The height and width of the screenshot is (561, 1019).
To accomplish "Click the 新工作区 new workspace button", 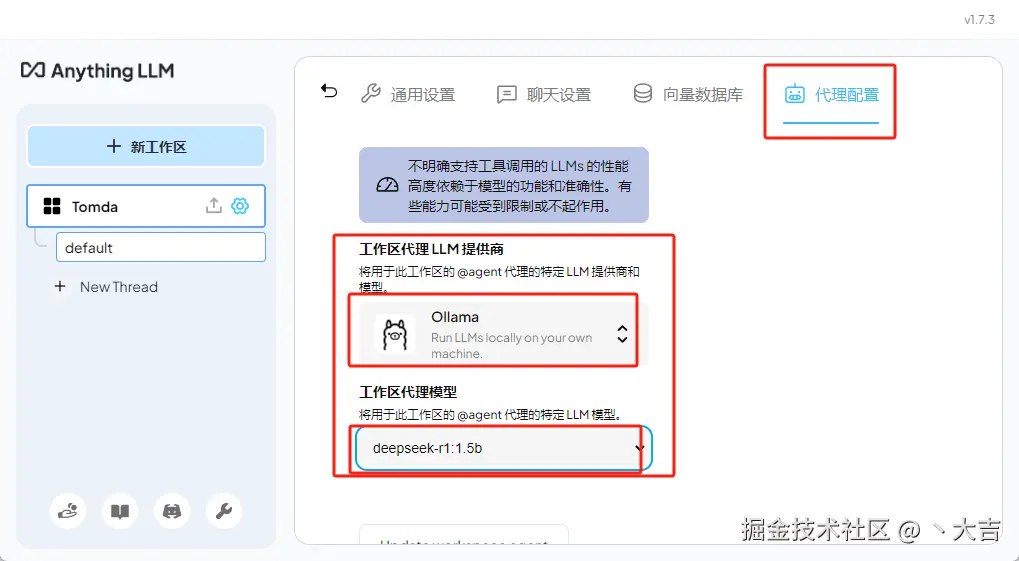I will pyautogui.click(x=146, y=146).
